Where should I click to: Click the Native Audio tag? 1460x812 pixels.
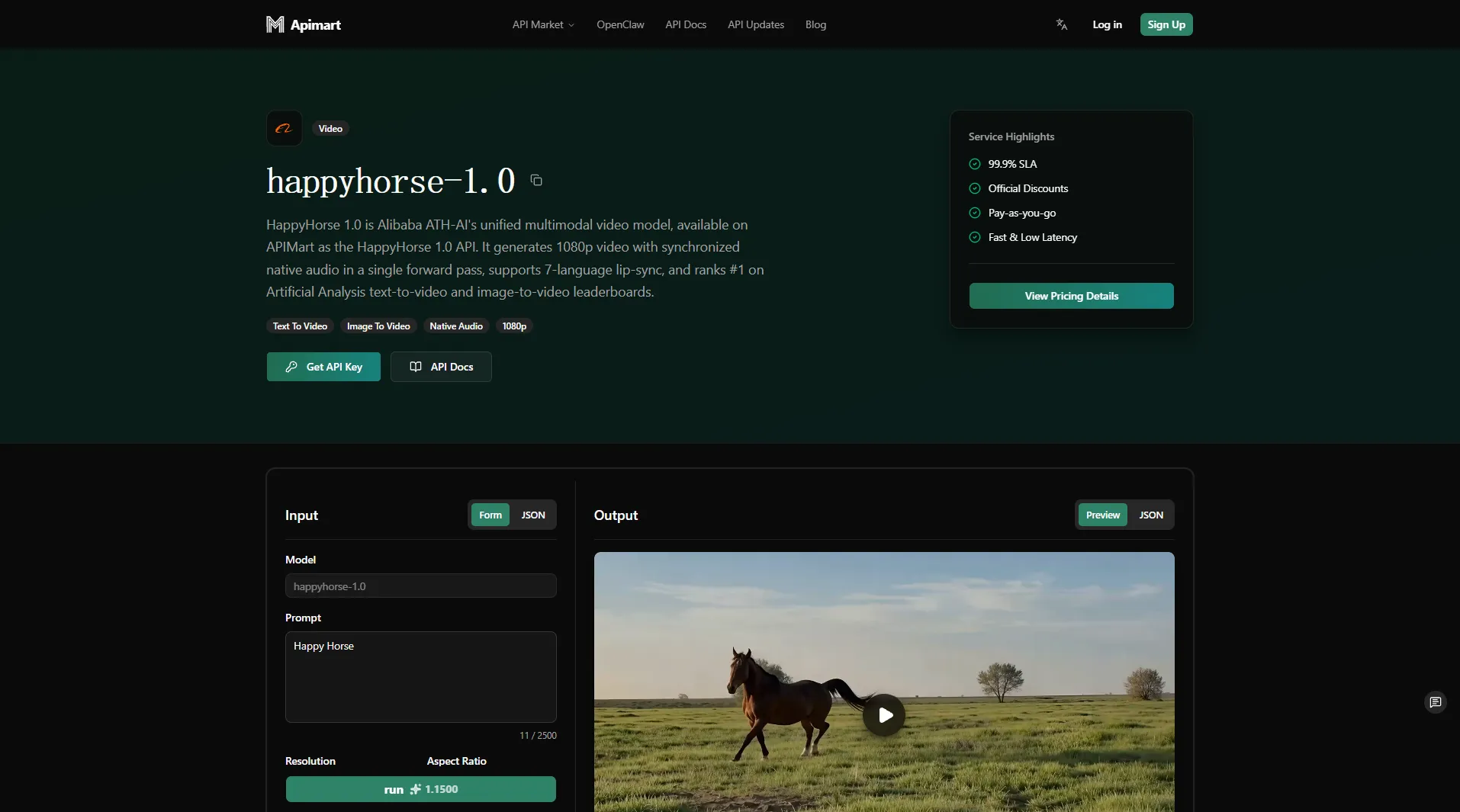[x=456, y=326]
